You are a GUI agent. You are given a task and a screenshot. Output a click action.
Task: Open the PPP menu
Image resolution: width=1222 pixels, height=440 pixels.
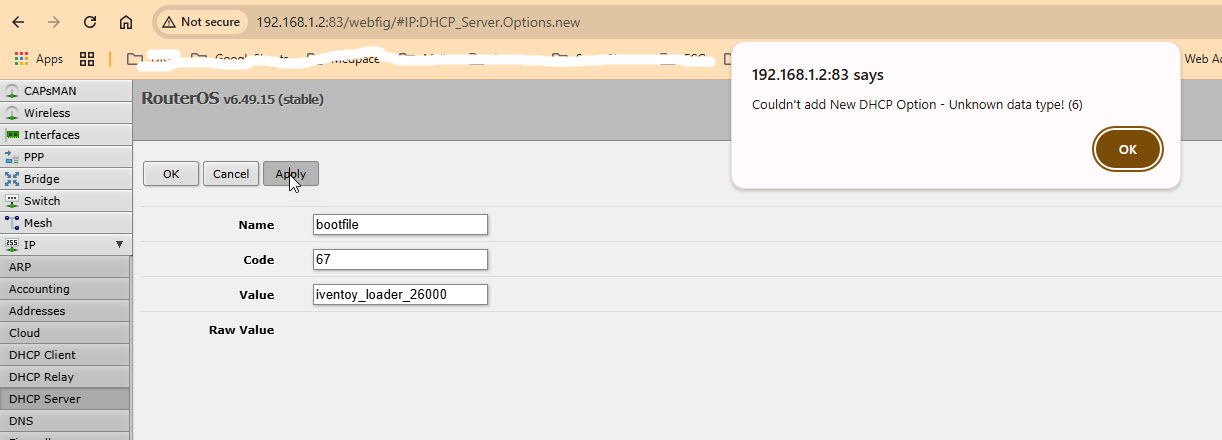65,157
